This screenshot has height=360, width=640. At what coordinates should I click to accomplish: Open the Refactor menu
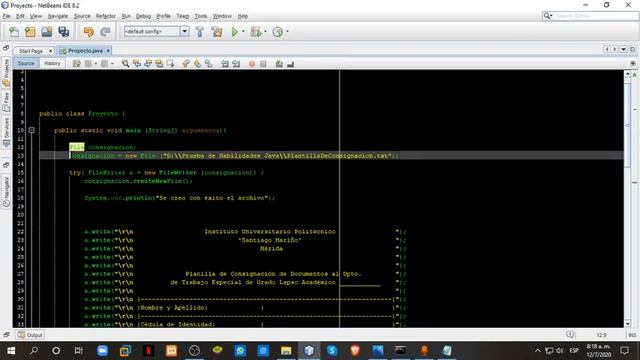pyautogui.click(x=106, y=16)
